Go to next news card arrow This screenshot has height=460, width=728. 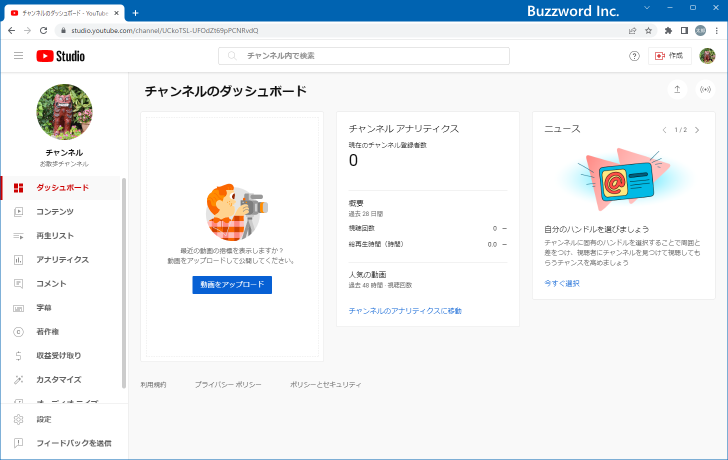tap(697, 130)
